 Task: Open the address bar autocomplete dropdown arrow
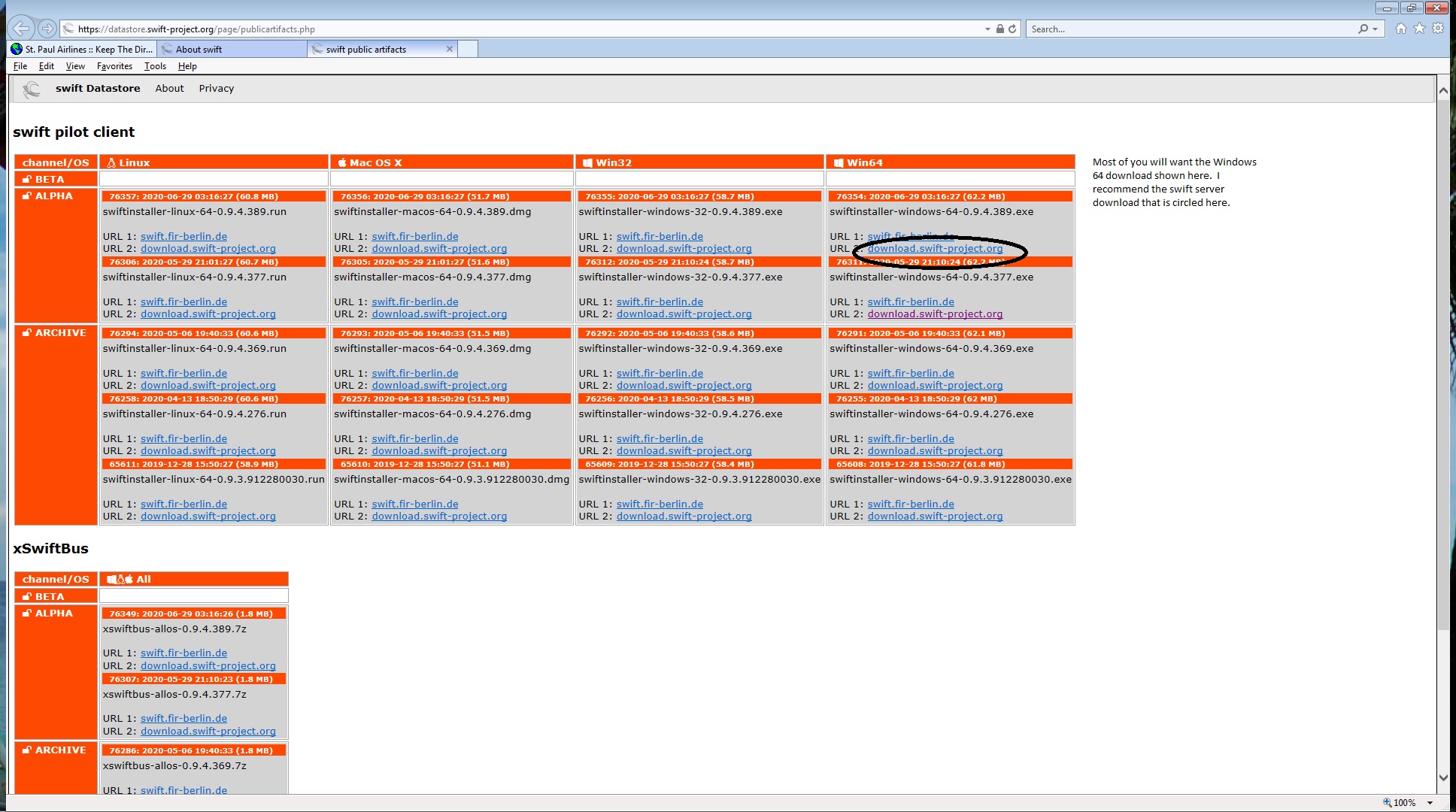pyautogui.click(x=987, y=29)
